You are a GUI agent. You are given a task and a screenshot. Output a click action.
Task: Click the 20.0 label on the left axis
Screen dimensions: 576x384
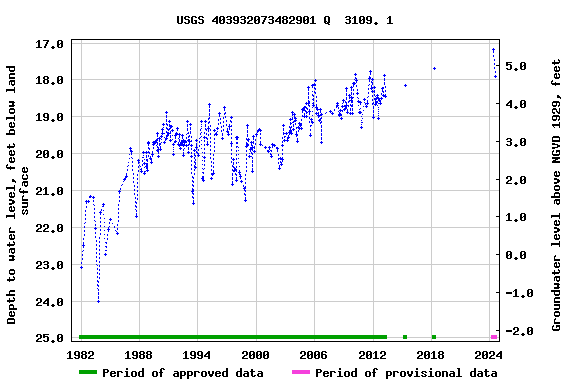[x=49, y=154]
